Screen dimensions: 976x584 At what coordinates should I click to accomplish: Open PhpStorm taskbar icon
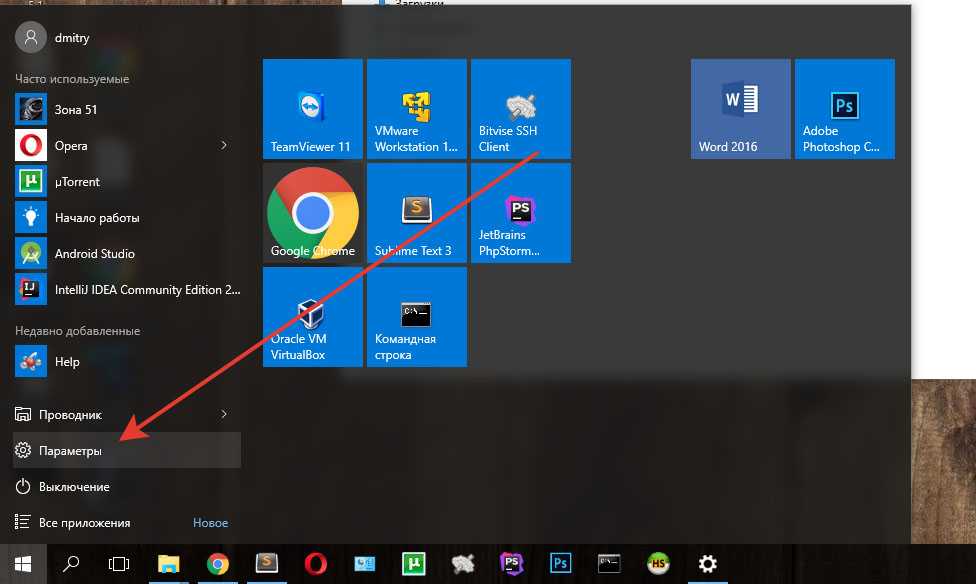[x=512, y=564]
